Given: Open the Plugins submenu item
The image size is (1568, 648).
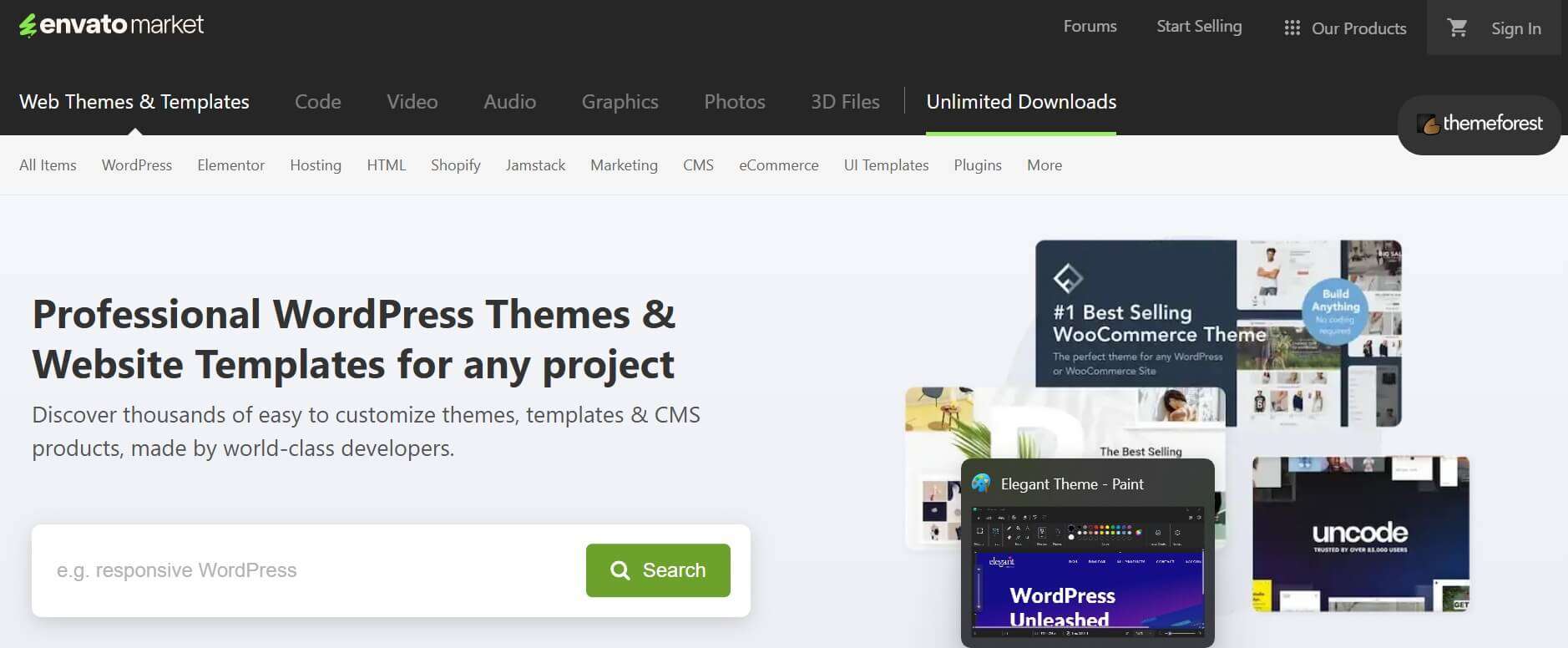Looking at the screenshot, I should [978, 165].
